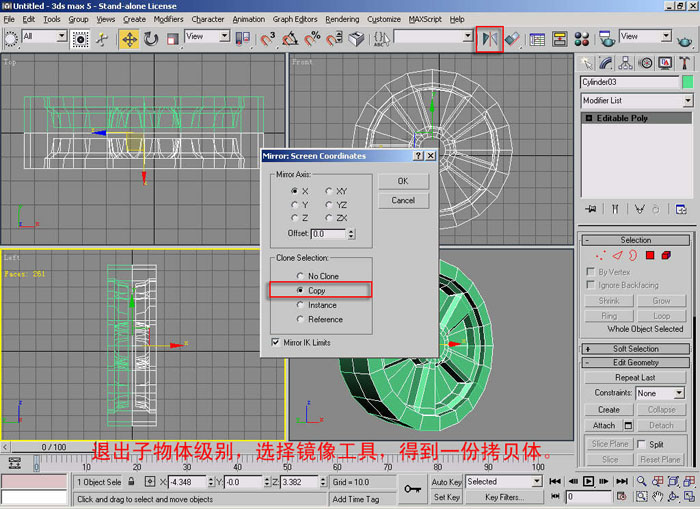Click the Mirror Selected Objects icon
Viewport: 700px width, 509px height.
(490, 39)
